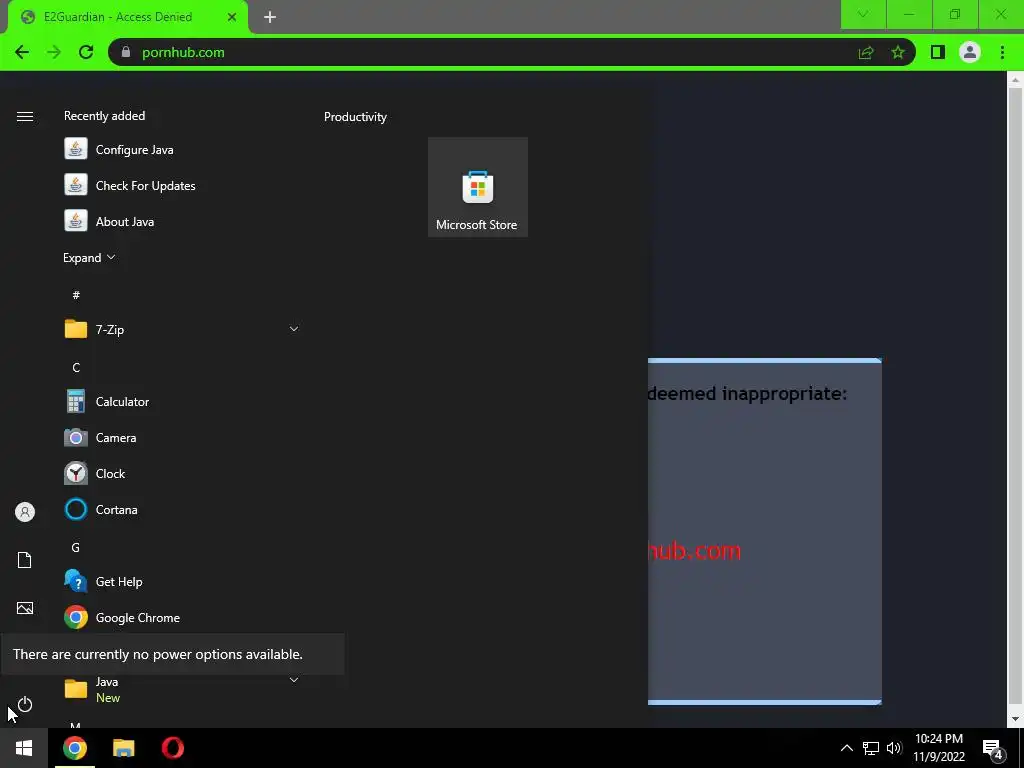
Task: Switch to Chrome on the taskbar
Action: [74, 748]
